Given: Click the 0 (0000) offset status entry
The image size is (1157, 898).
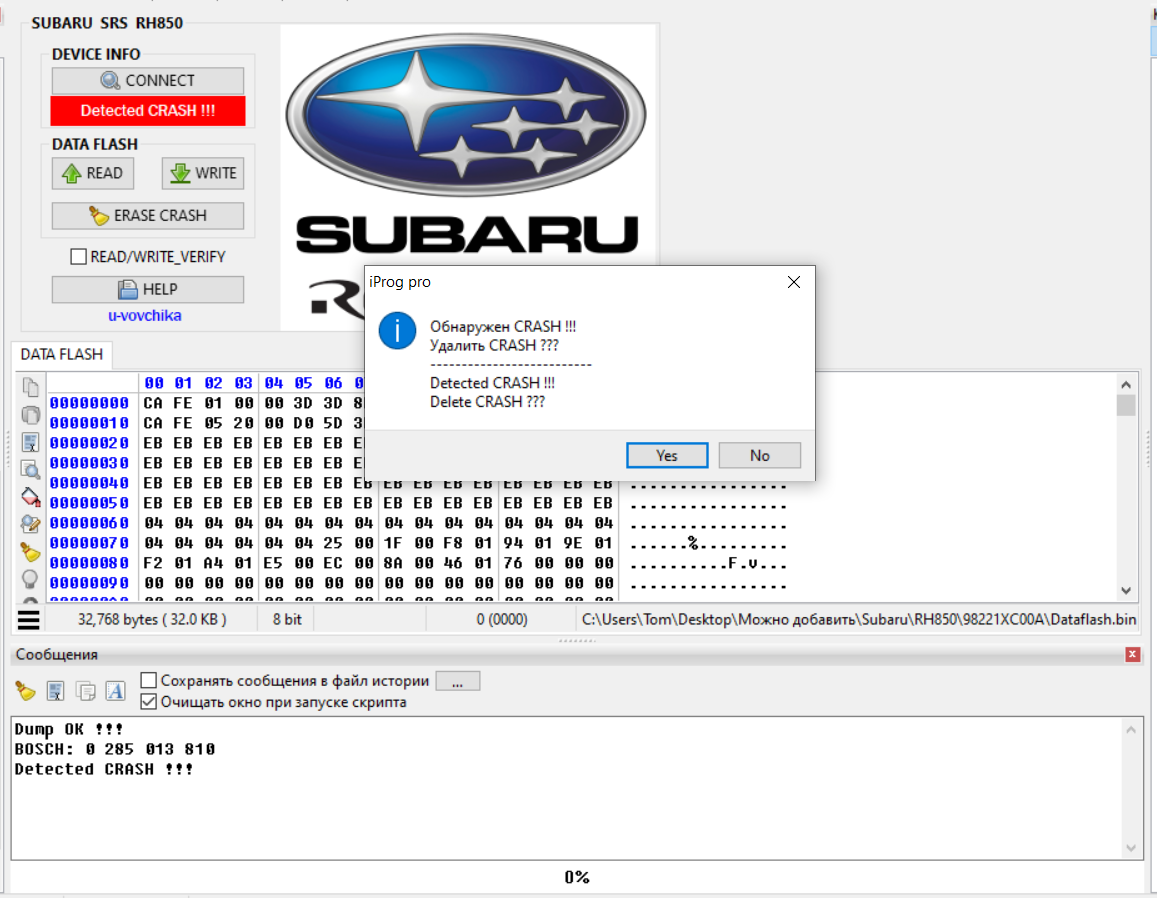Looking at the screenshot, I should (502, 620).
